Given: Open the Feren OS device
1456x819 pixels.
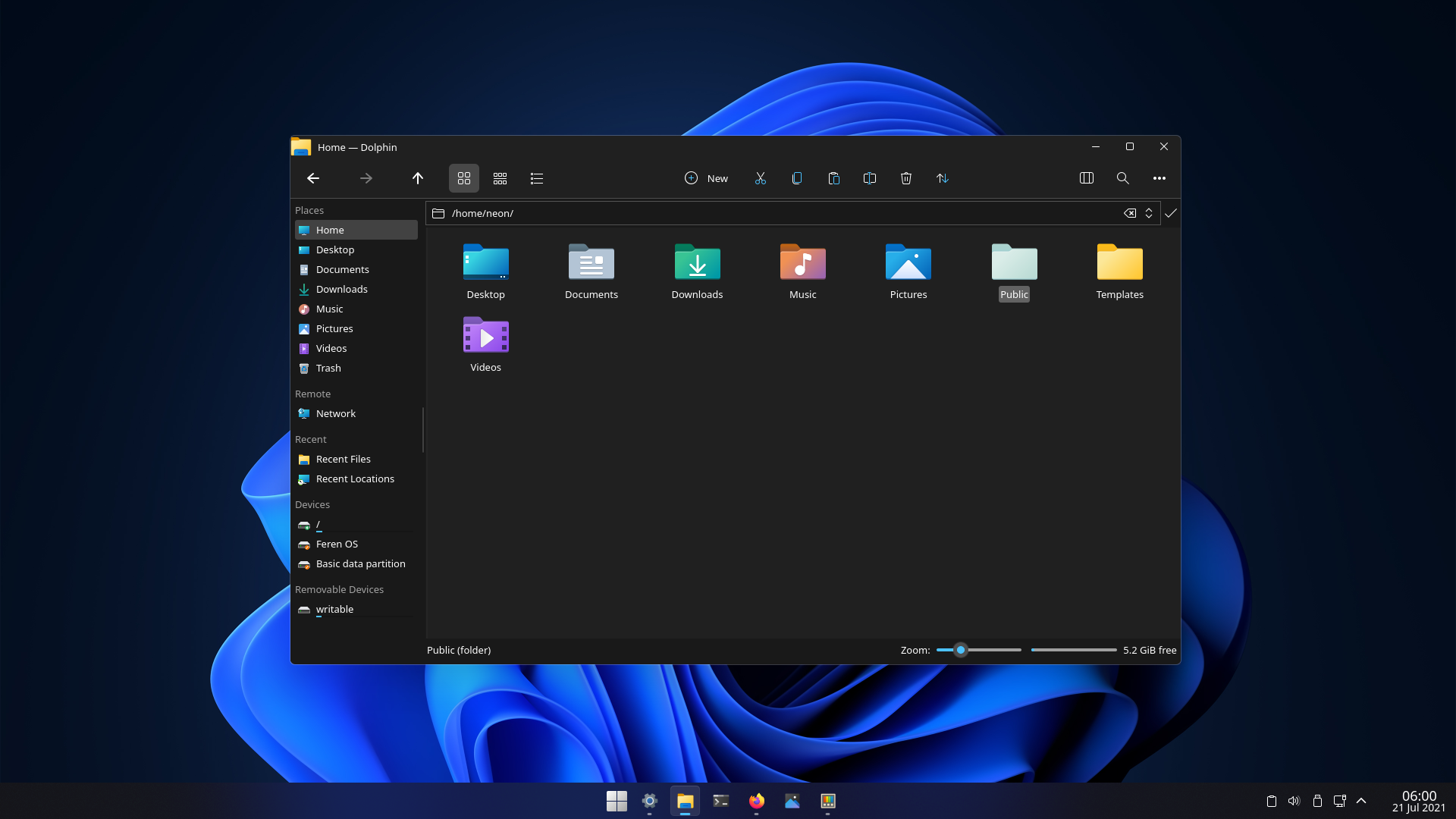Looking at the screenshot, I should click(x=356, y=544).
